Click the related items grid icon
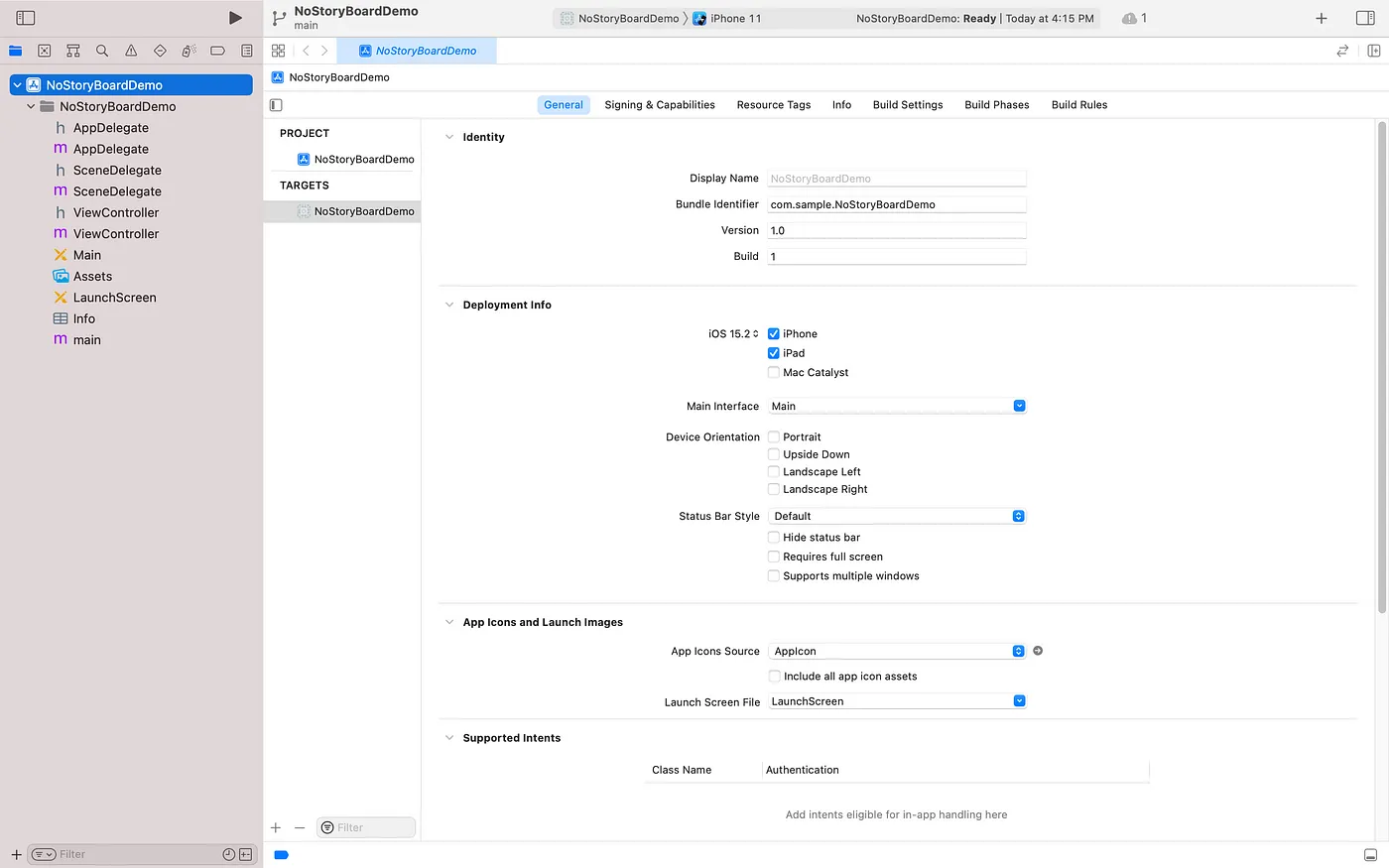Screen dimensions: 1389x868 tap(278, 51)
